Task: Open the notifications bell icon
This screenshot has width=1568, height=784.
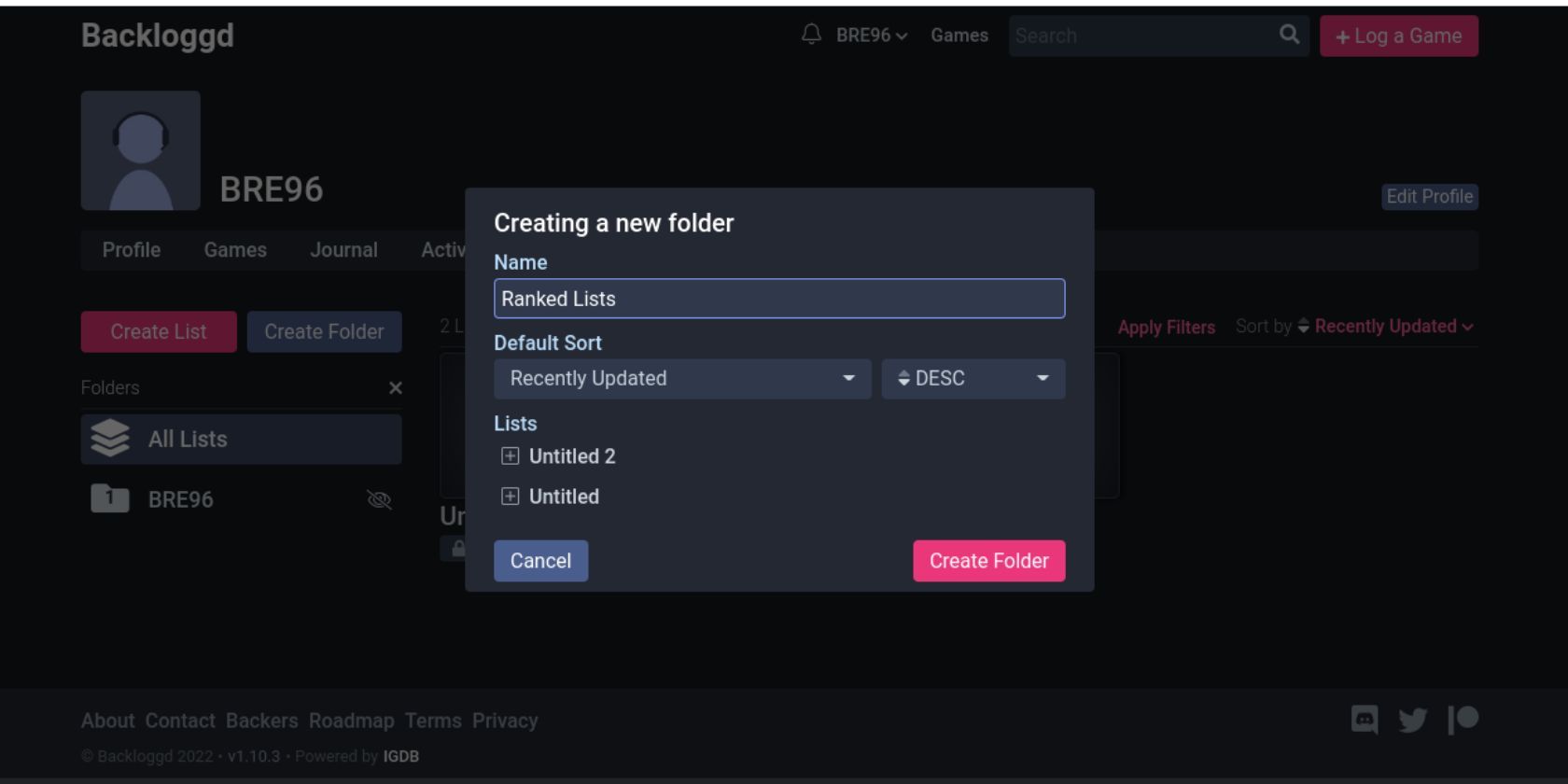Action: pos(811,35)
